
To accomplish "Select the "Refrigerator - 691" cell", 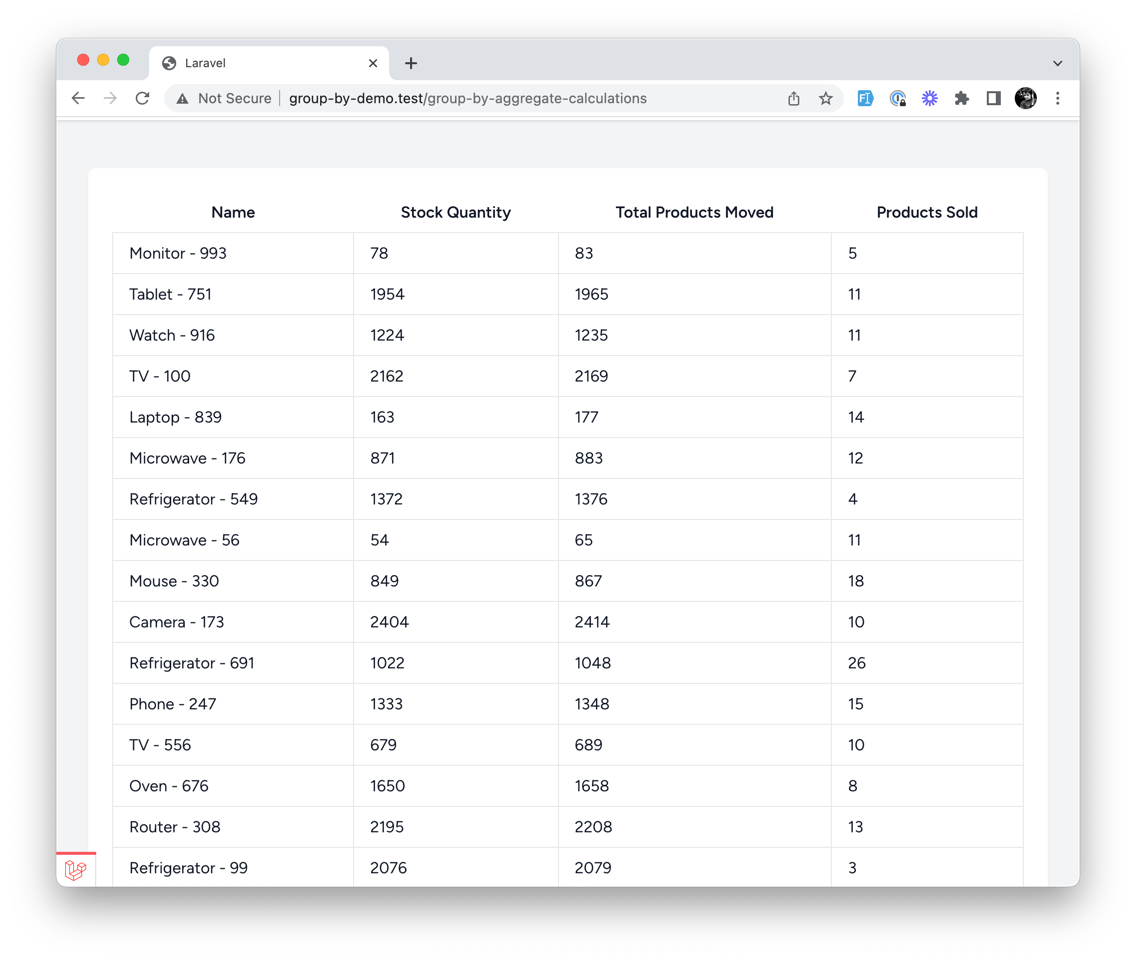I will [x=233, y=663].
